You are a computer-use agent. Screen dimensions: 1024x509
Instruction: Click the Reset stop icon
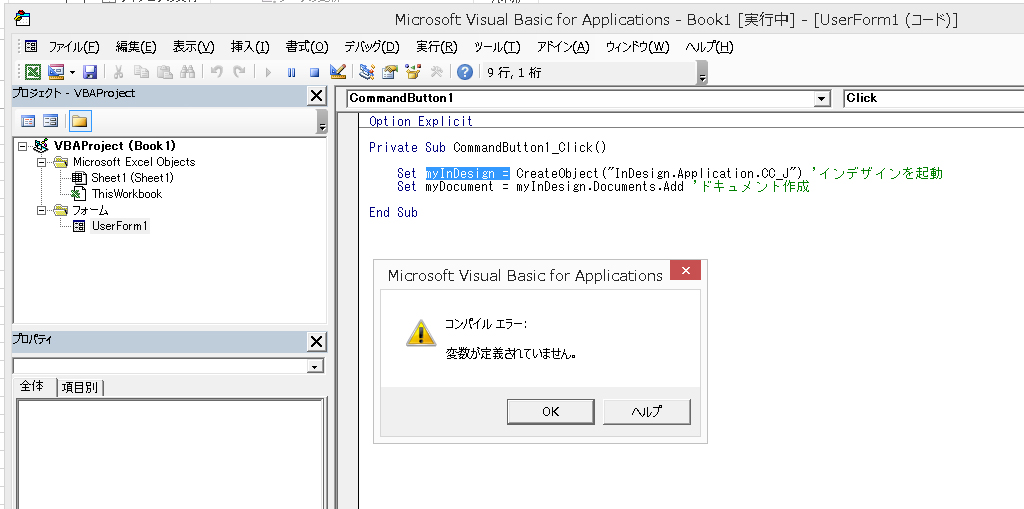point(314,73)
